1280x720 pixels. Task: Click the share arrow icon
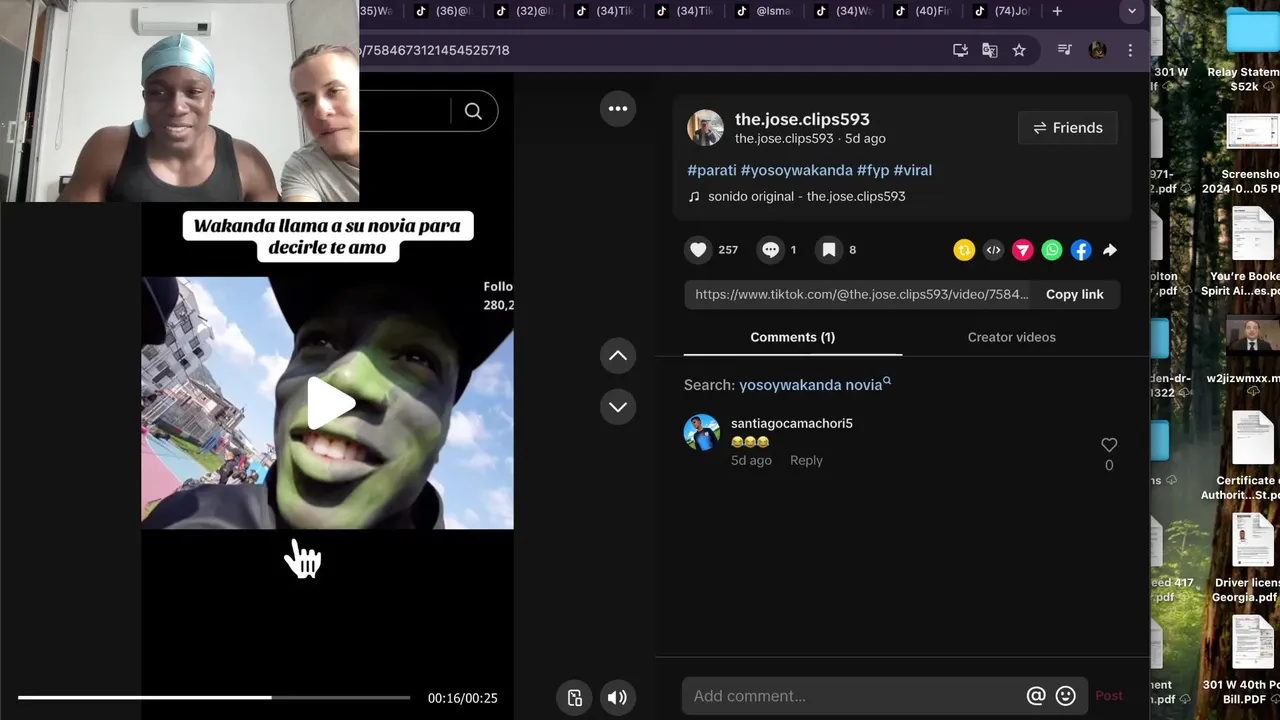point(1110,250)
